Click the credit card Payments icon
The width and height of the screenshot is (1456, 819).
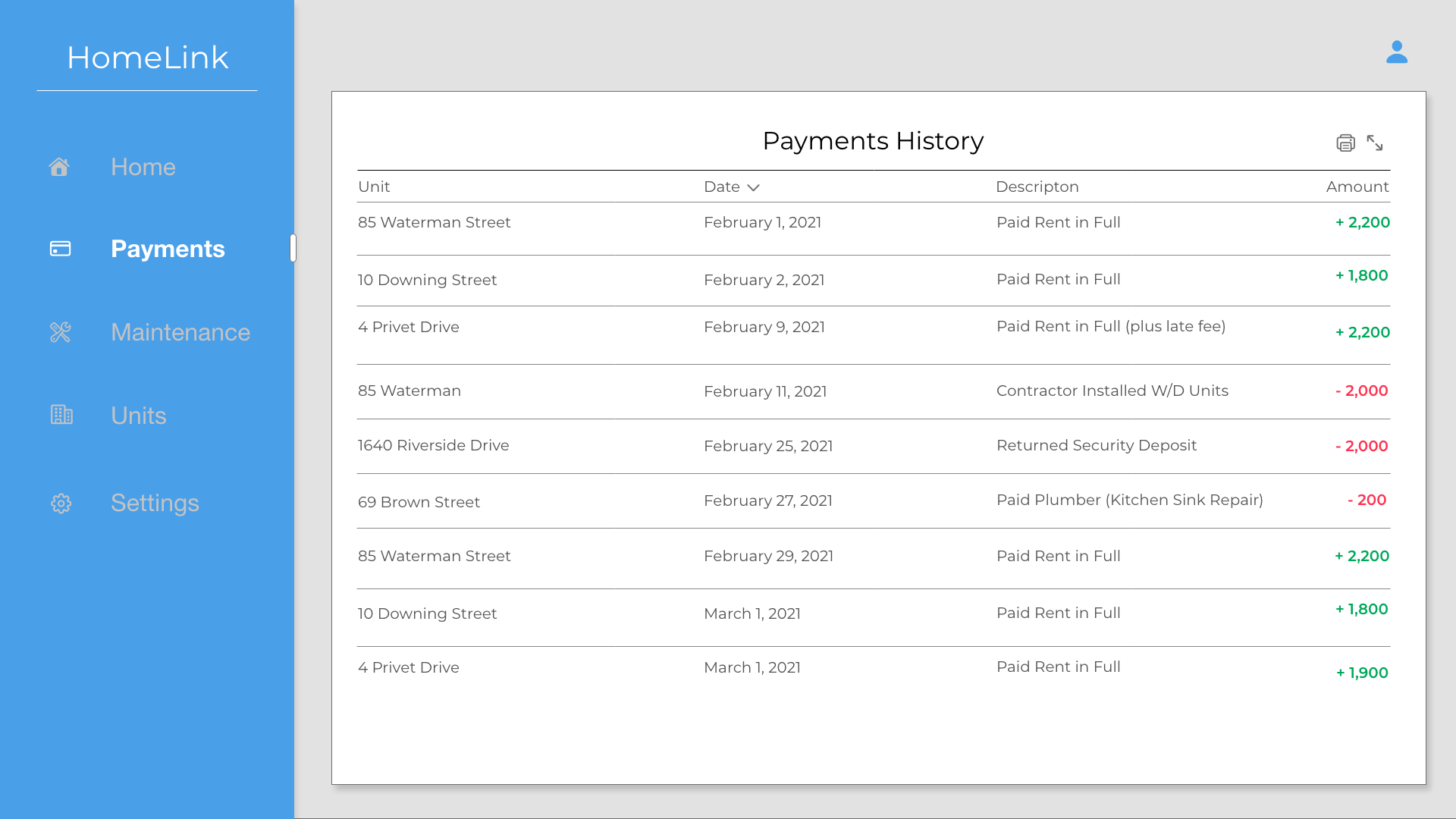[60, 249]
